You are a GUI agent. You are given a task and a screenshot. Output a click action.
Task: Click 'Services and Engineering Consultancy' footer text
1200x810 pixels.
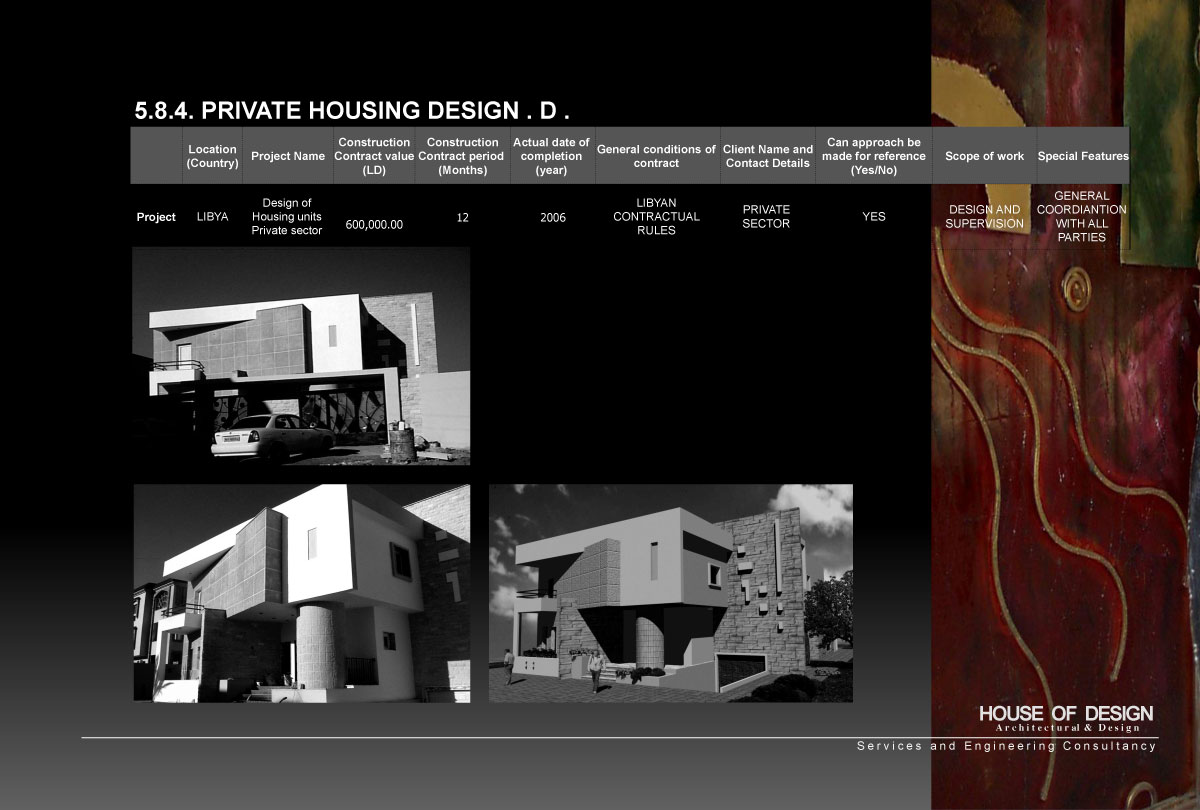[x=1007, y=746]
